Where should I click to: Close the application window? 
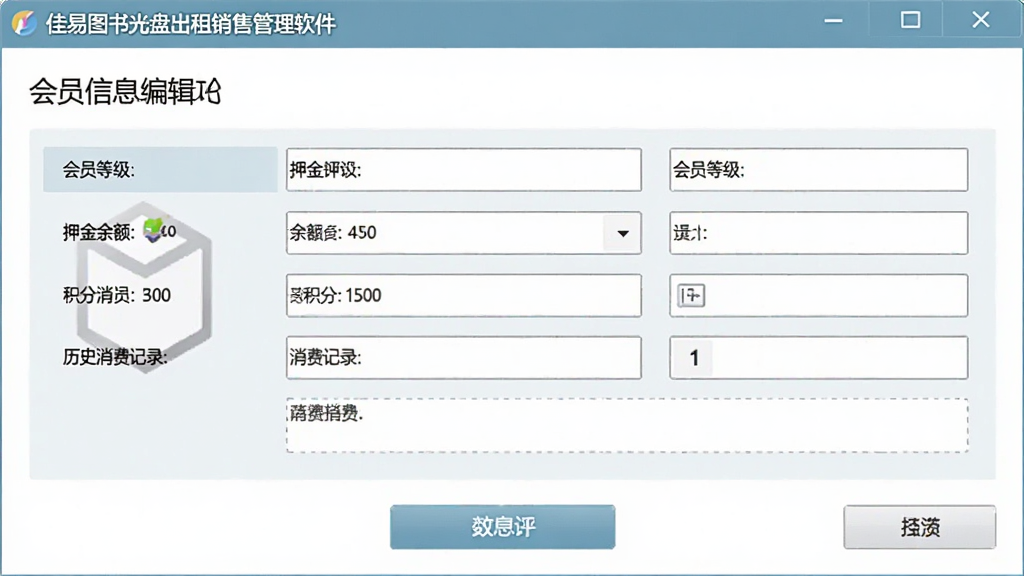(x=981, y=21)
